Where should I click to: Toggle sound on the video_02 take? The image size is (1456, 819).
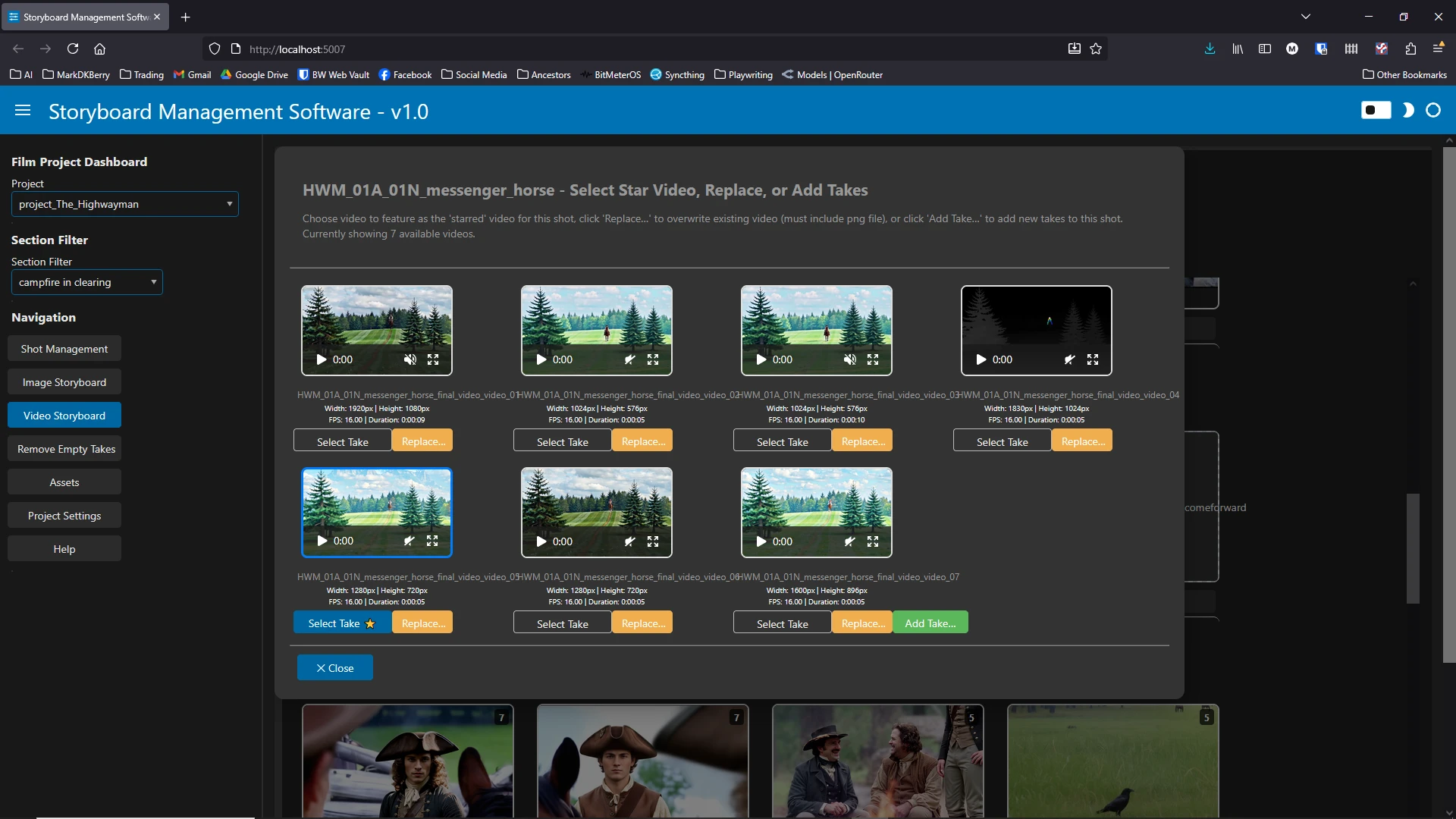coord(629,359)
